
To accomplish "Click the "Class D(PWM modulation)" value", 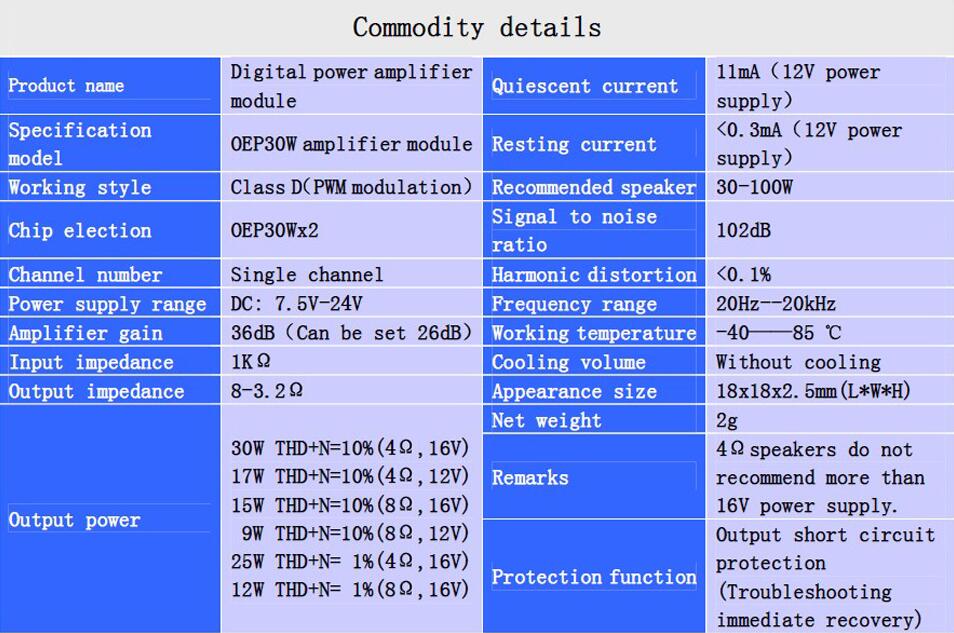I will coord(351,187).
